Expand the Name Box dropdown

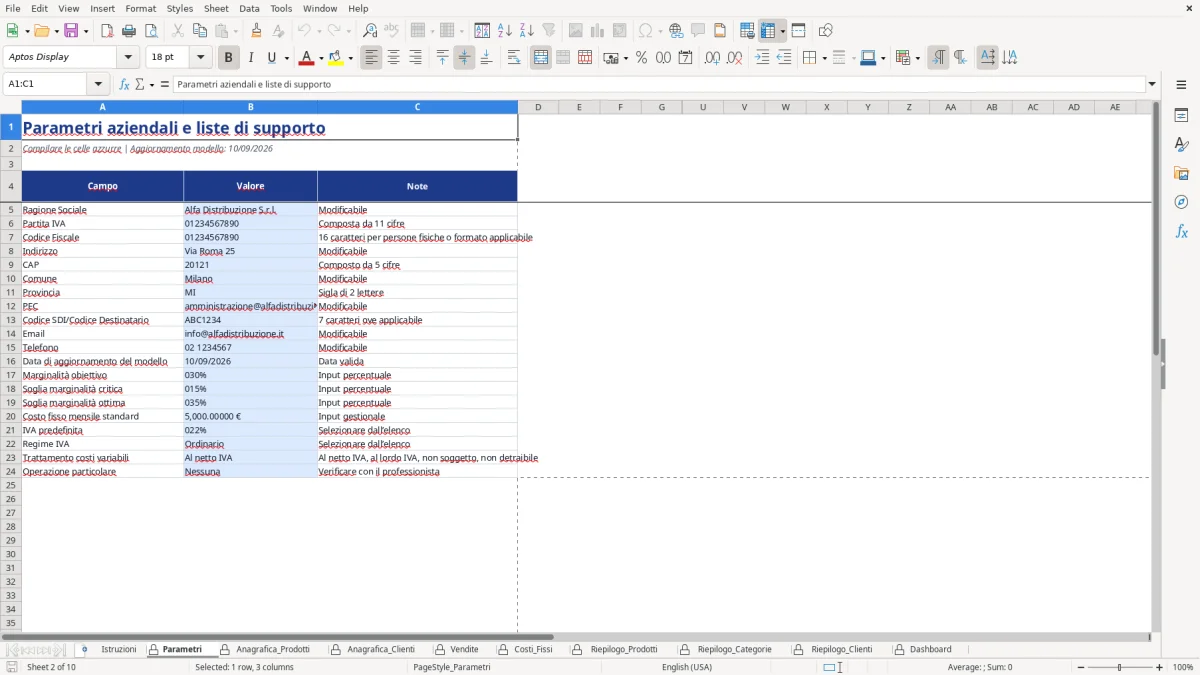pos(98,84)
